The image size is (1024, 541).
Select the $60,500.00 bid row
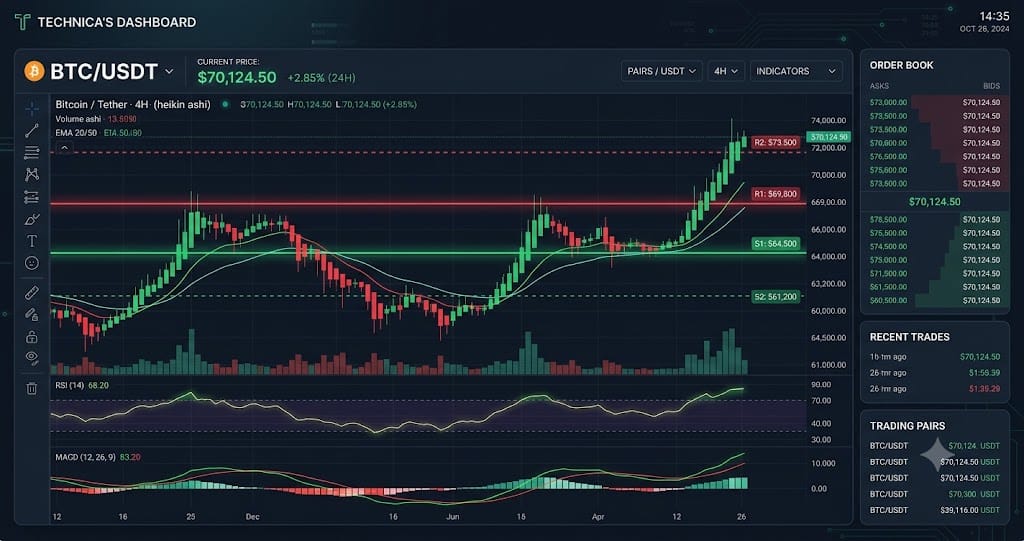[x=935, y=301]
